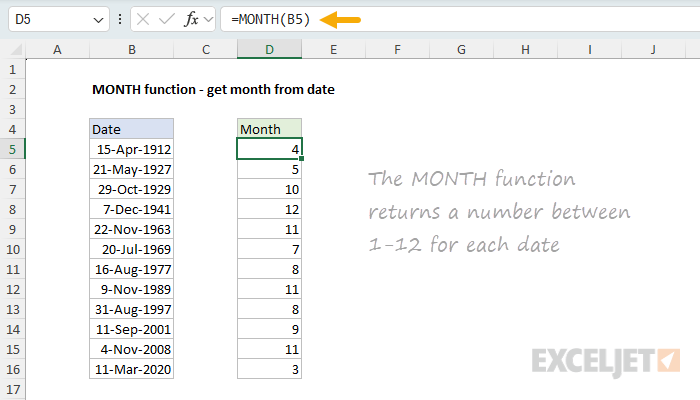Select row 5 header
The width and height of the screenshot is (700, 400).
[12, 149]
